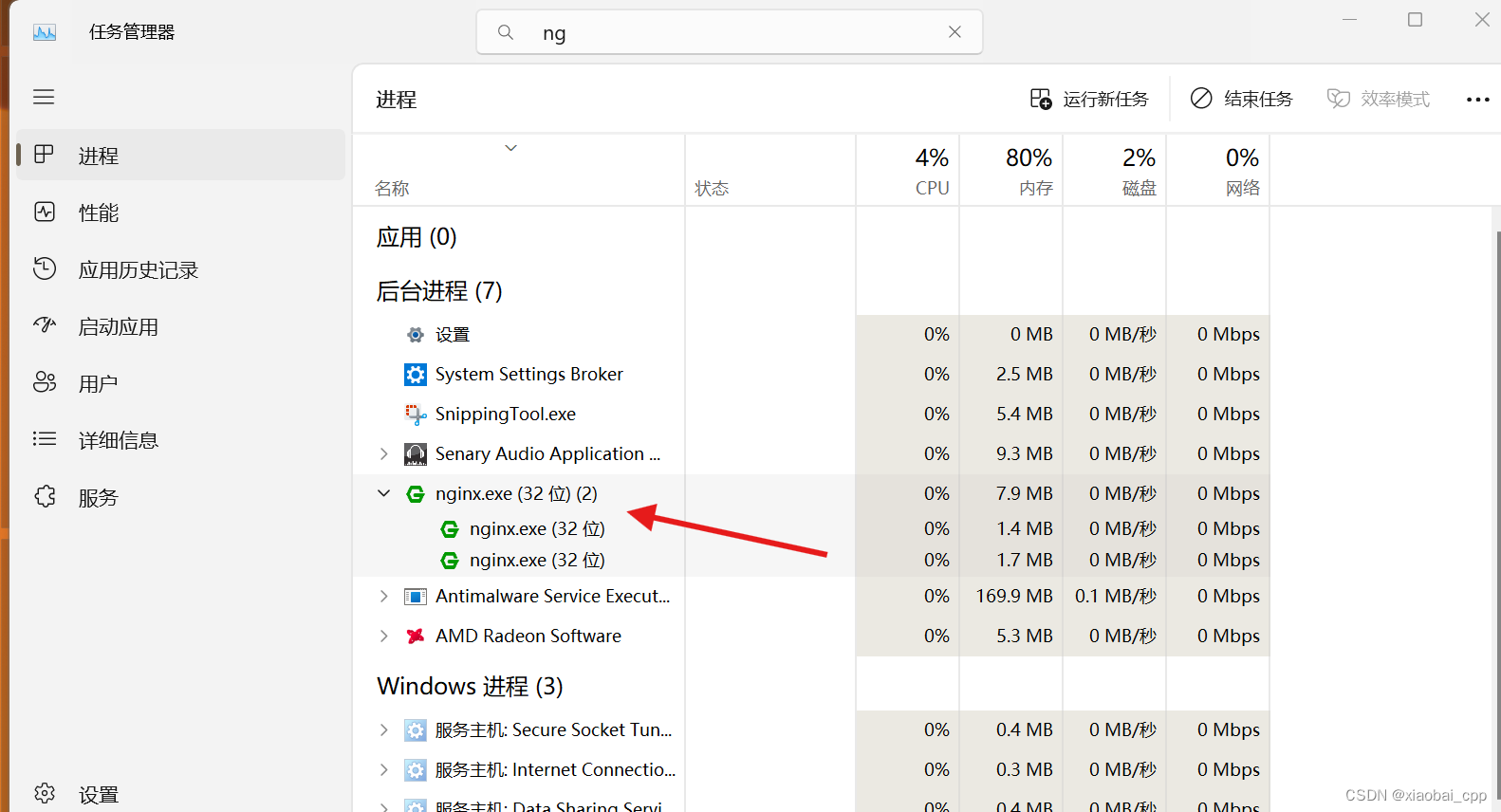
Task: Click the SnippingTool.exe icon
Action: [416, 415]
